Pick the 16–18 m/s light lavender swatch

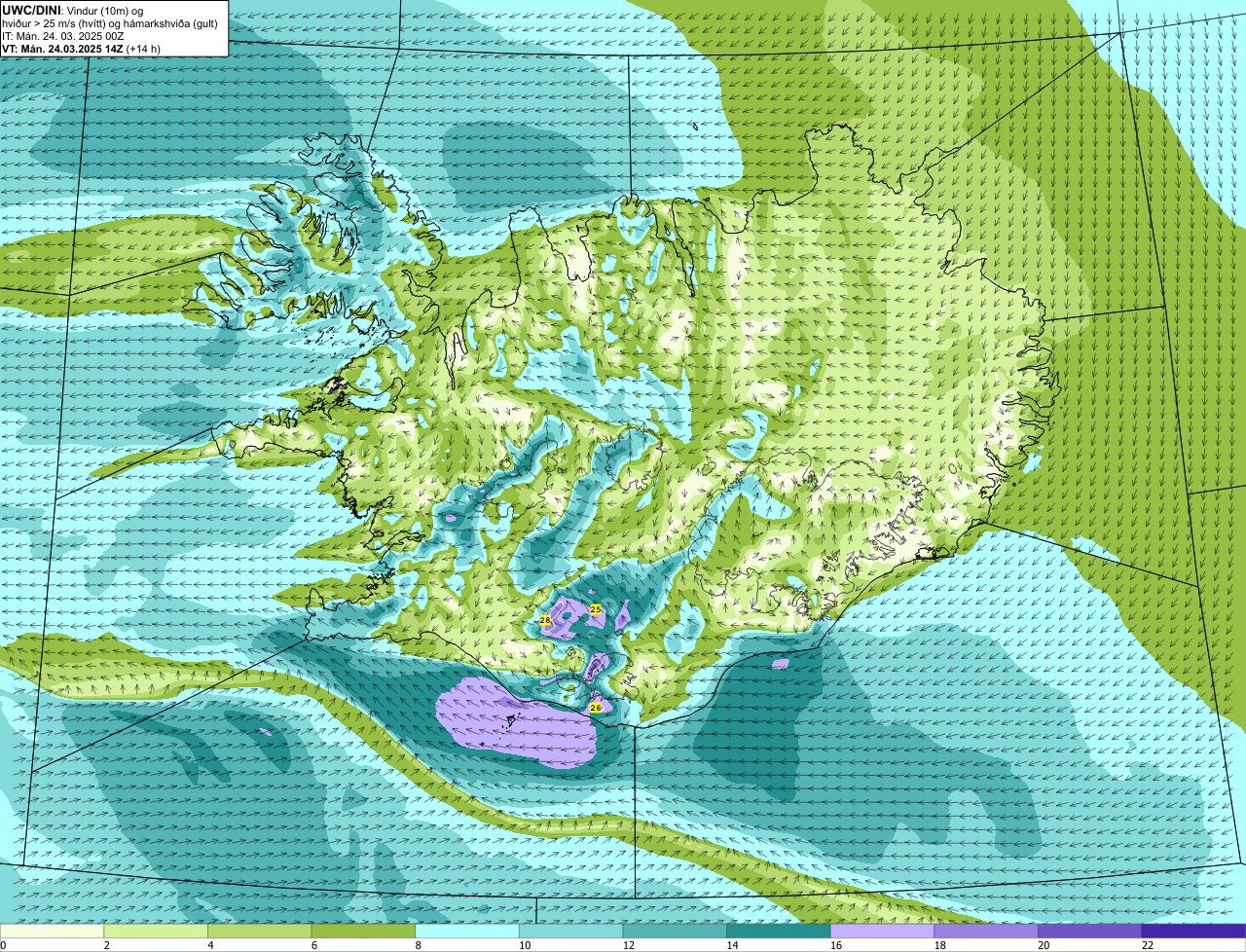(x=882, y=931)
